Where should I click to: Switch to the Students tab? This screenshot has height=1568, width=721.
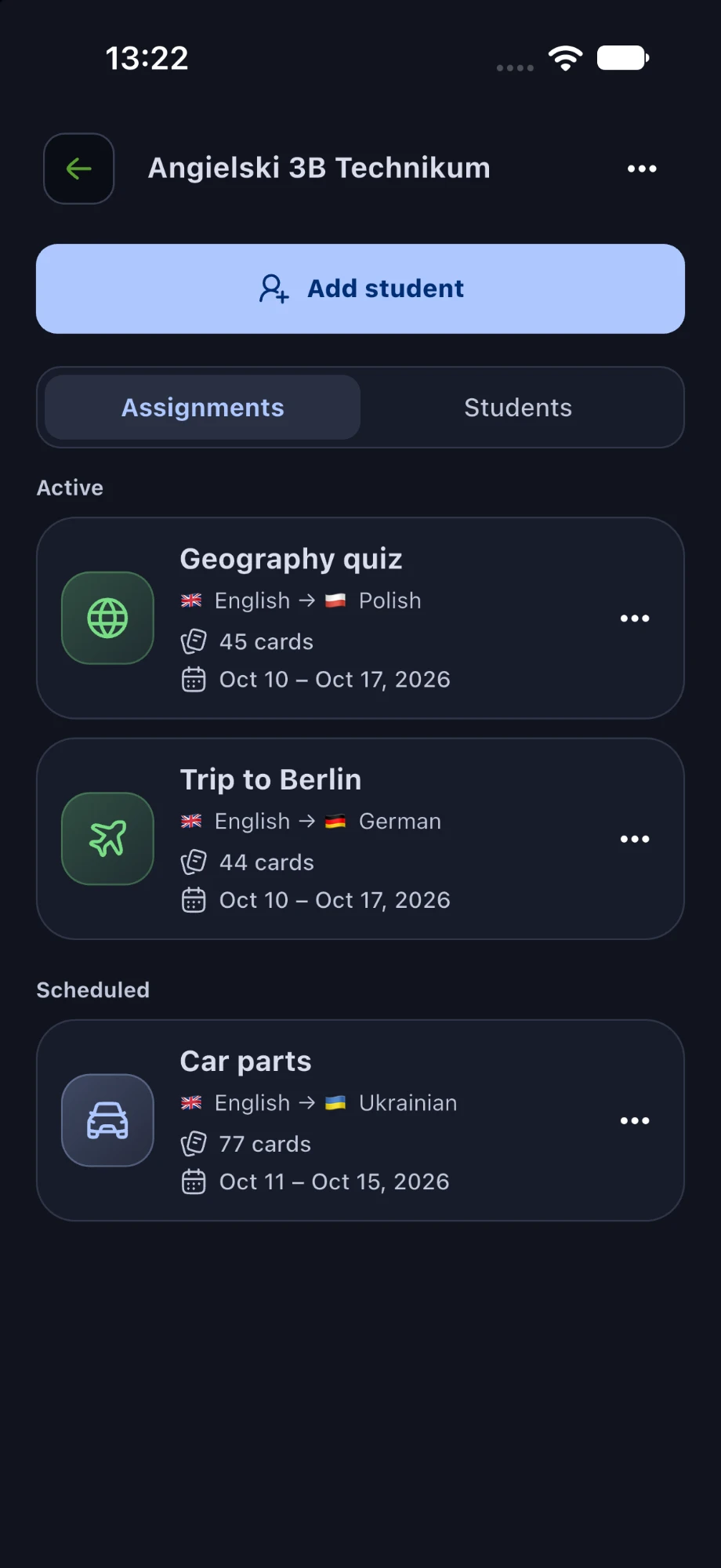[x=518, y=408]
